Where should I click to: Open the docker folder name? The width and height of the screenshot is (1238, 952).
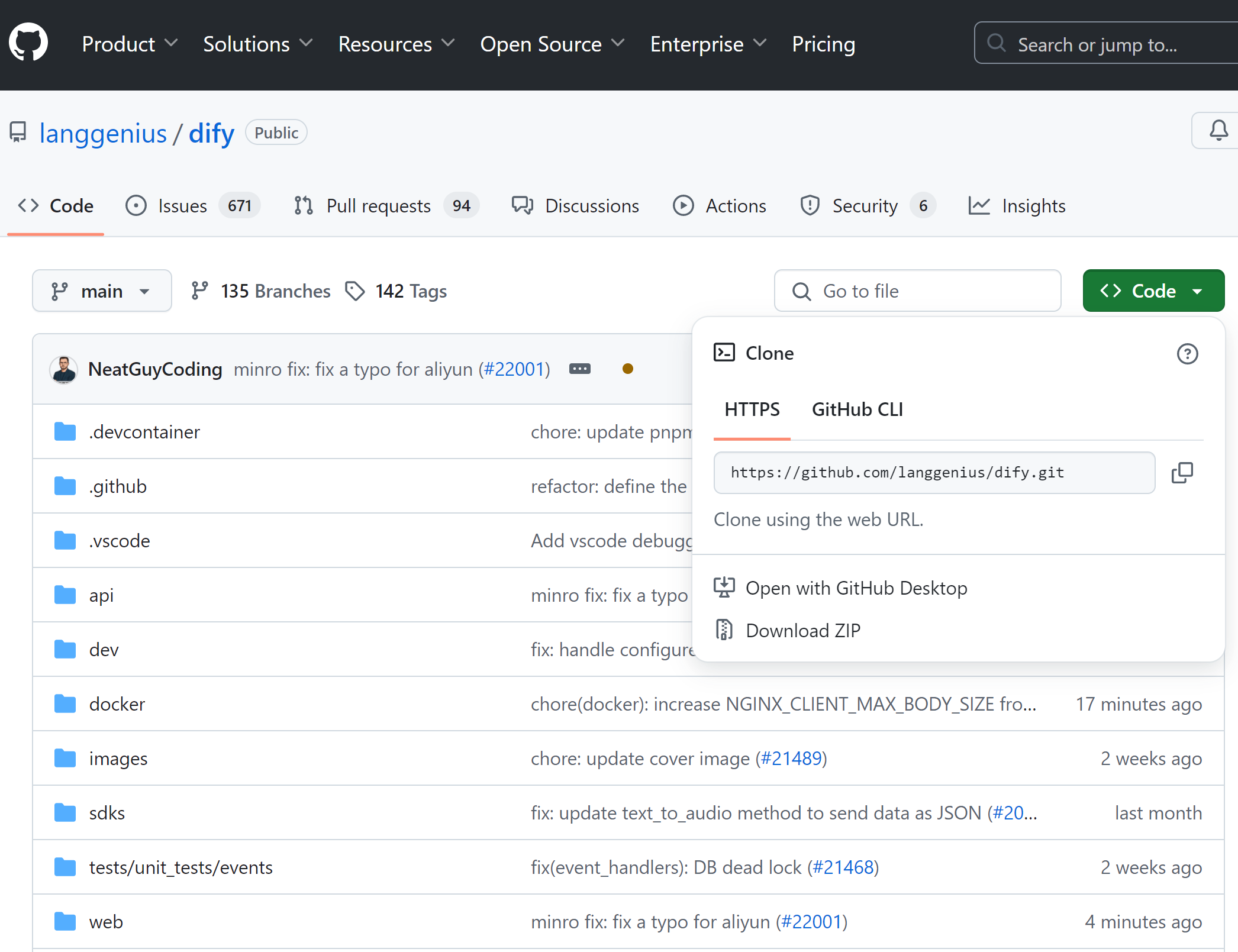pos(117,704)
